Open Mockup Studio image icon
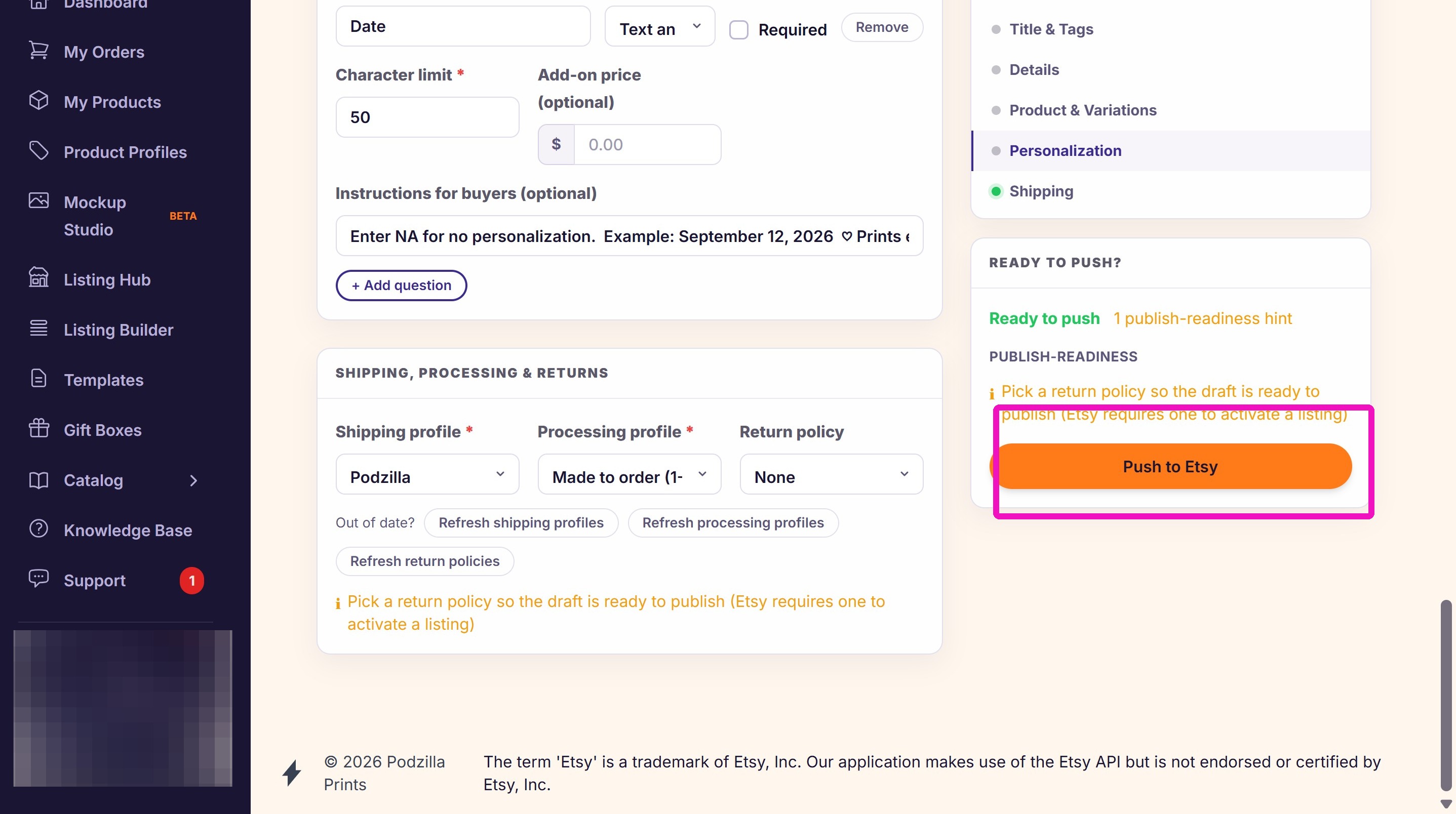 (x=38, y=200)
